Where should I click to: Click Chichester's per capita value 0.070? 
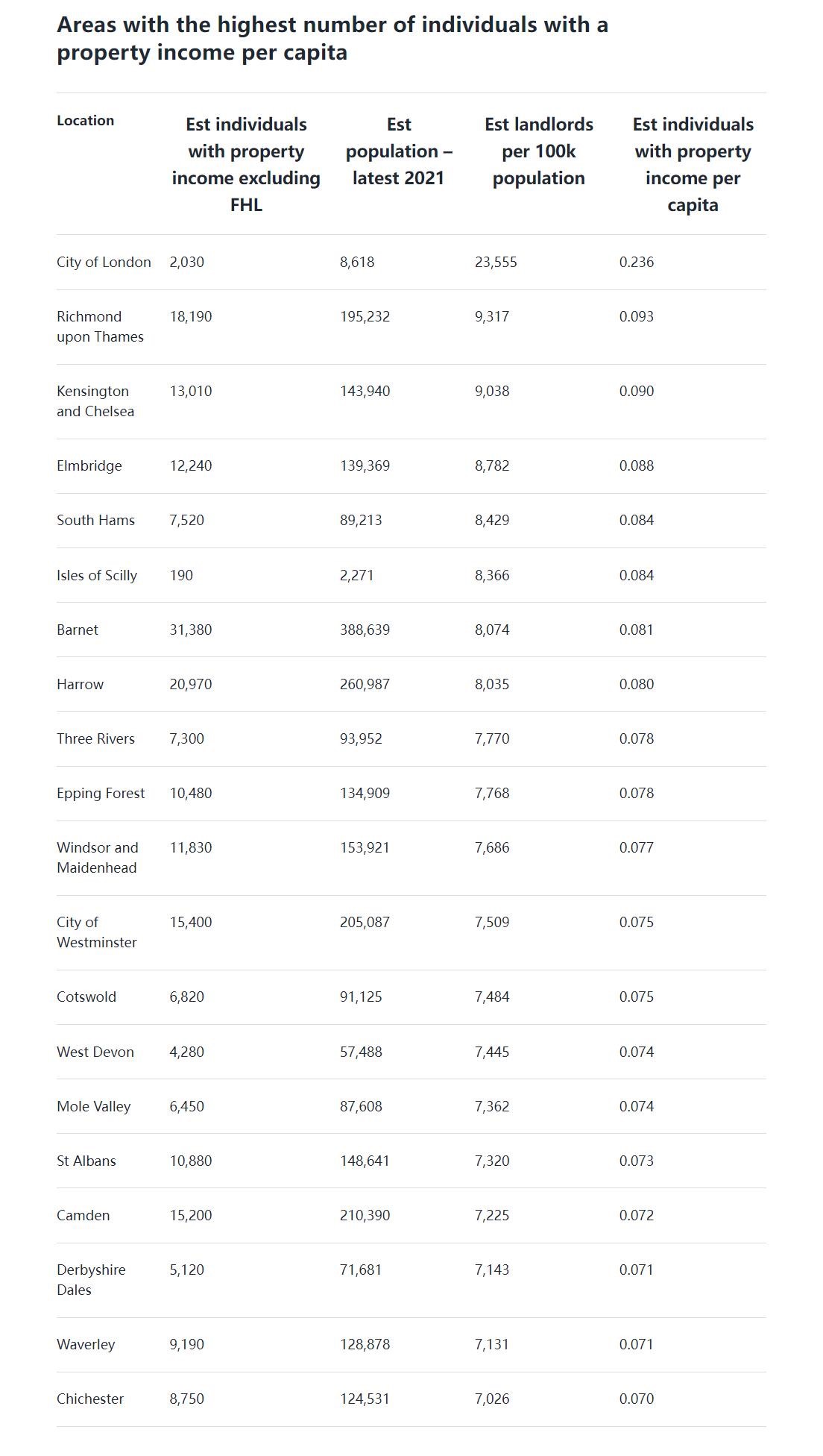(636, 1399)
